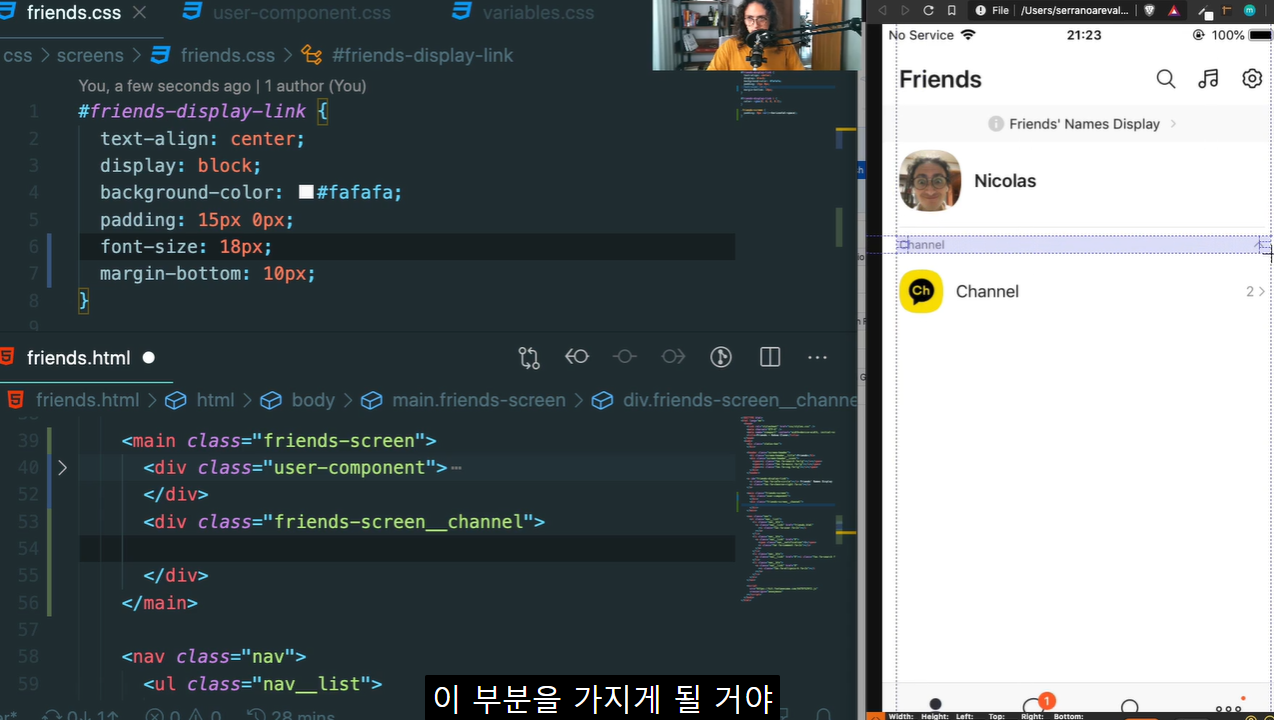
Task: Click the html element breadcrumb
Action: pos(215,400)
